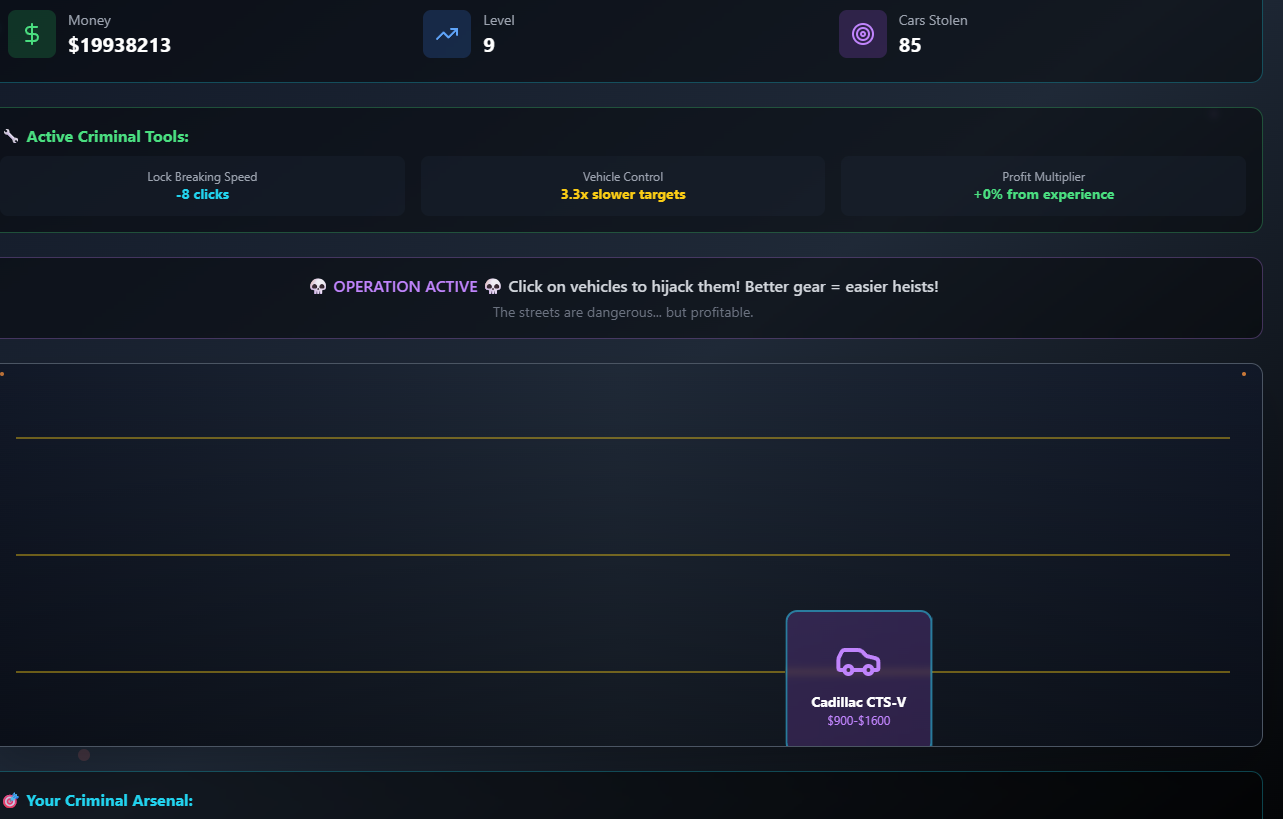Click the purple target Cars Stolen icon

(863, 34)
